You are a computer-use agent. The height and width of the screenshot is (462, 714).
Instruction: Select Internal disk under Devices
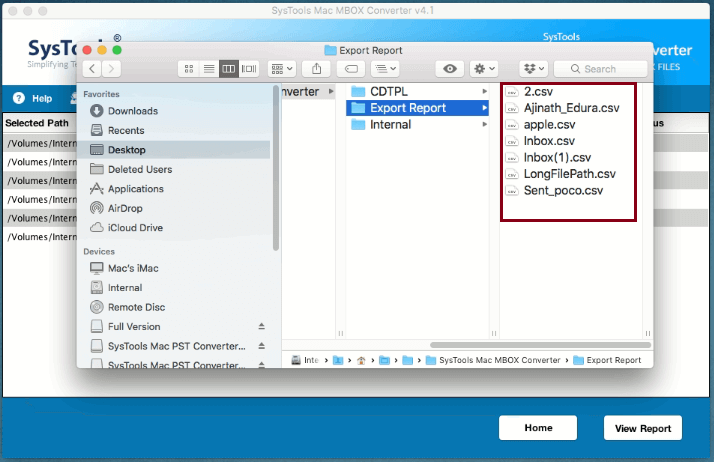pyautogui.click(x=116, y=288)
